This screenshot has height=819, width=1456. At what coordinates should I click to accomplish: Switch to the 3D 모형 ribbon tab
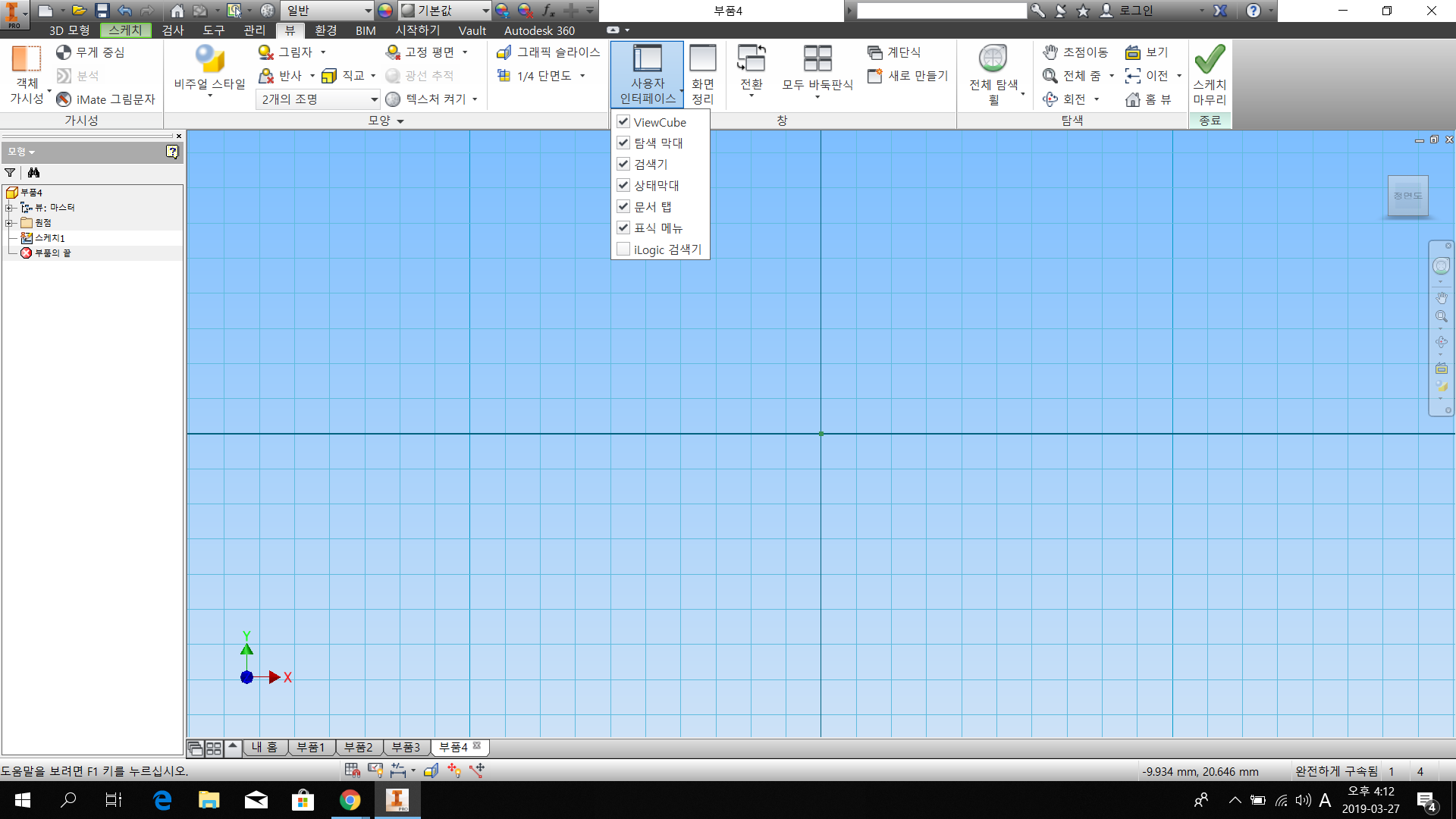click(69, 30)
